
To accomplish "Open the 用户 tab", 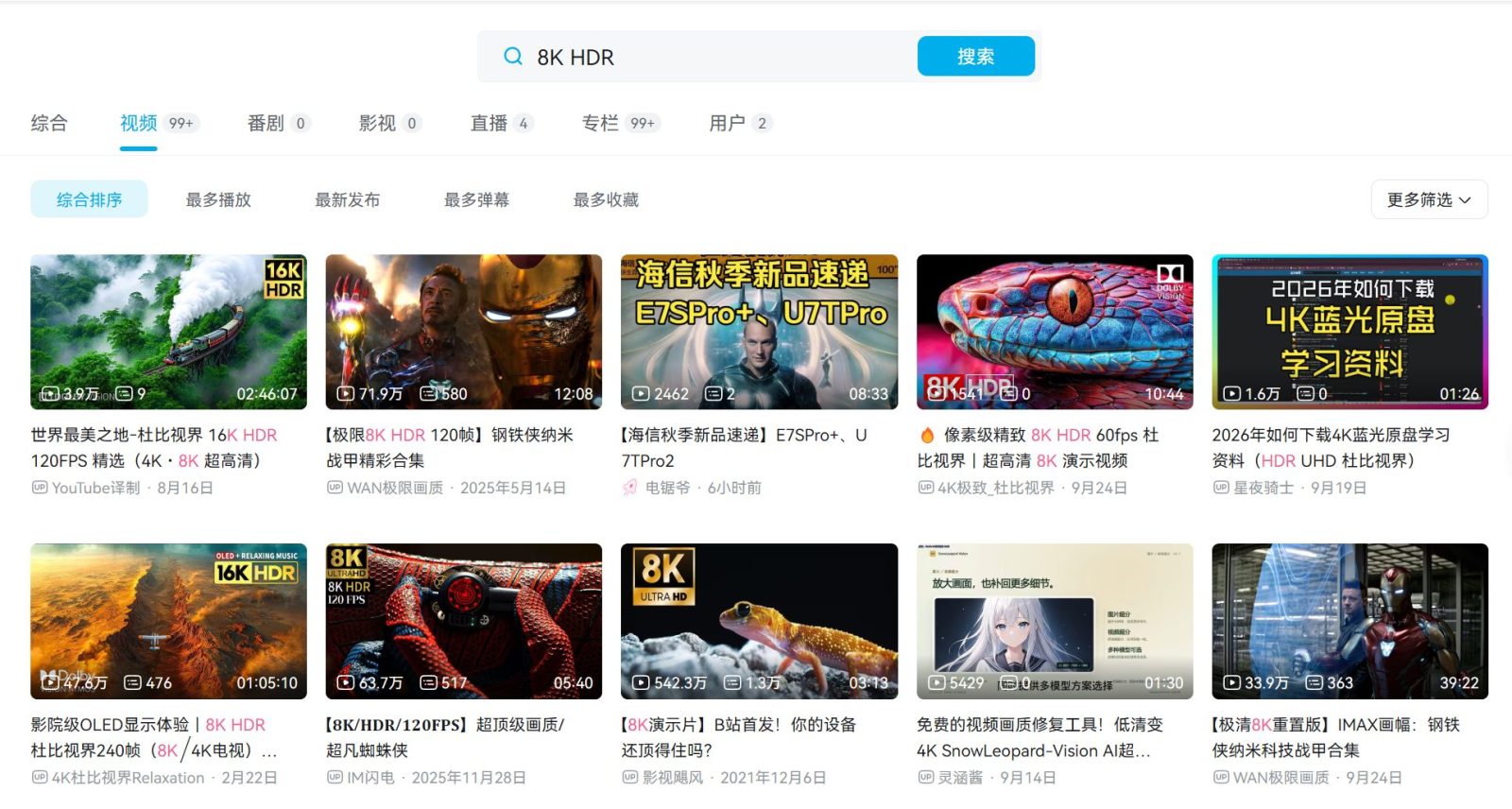I will [x=741, y=123].
